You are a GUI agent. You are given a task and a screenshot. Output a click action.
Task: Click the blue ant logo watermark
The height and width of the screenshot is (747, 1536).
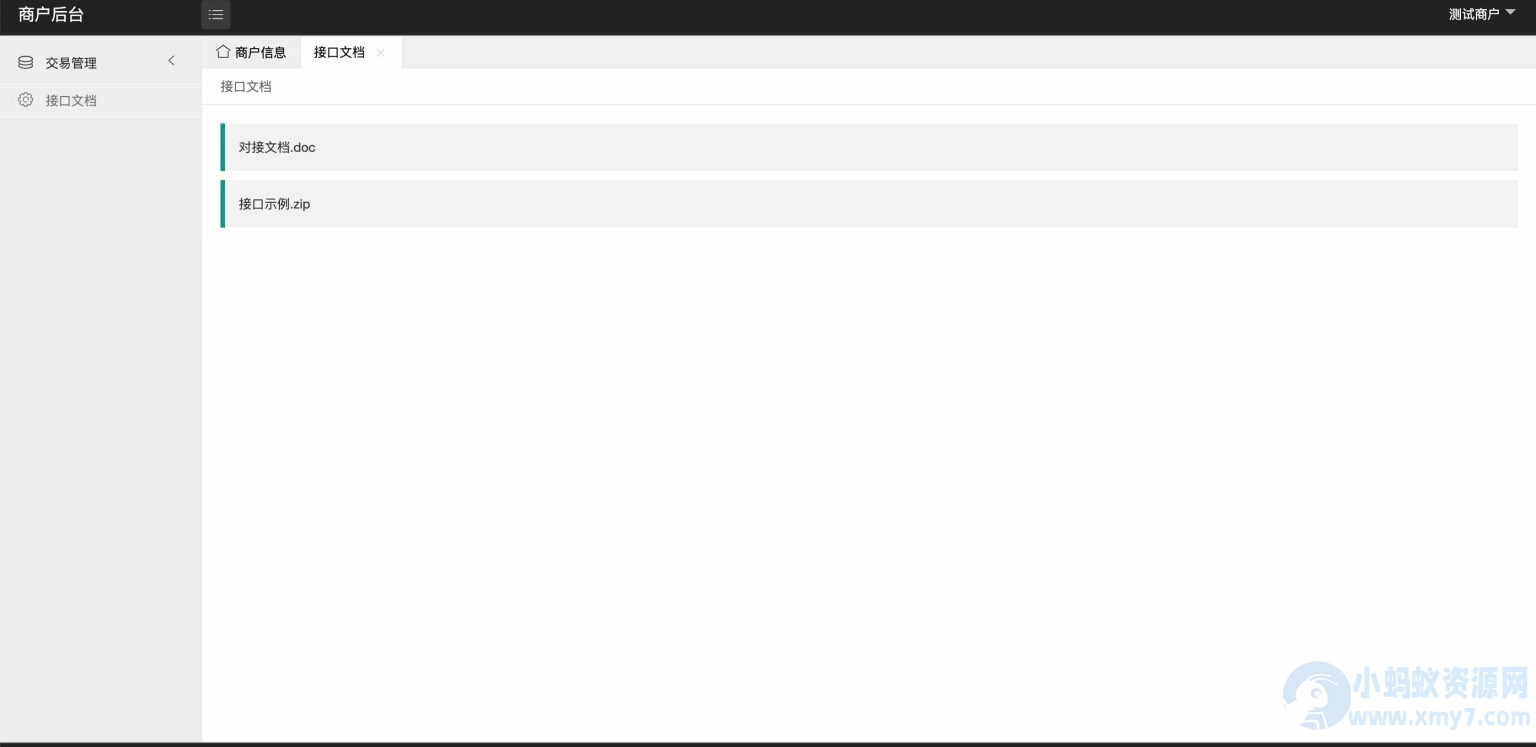point(1317,695)
